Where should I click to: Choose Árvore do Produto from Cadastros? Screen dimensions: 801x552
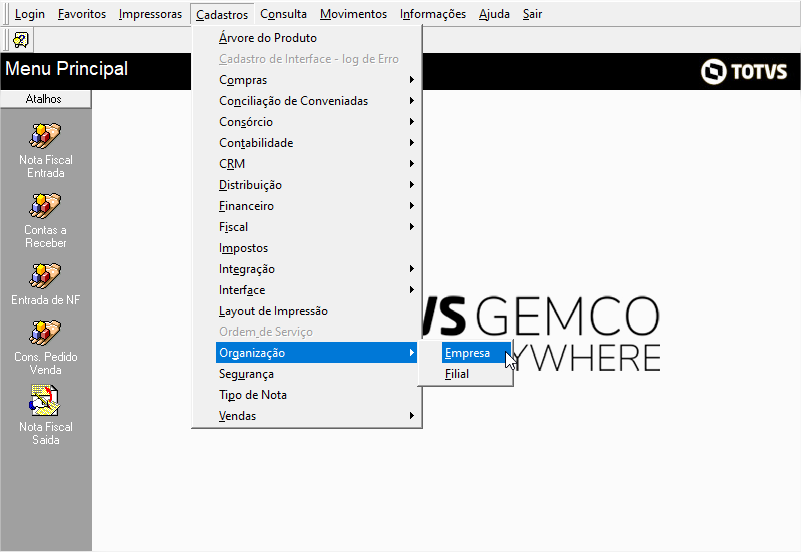(317, 38)
